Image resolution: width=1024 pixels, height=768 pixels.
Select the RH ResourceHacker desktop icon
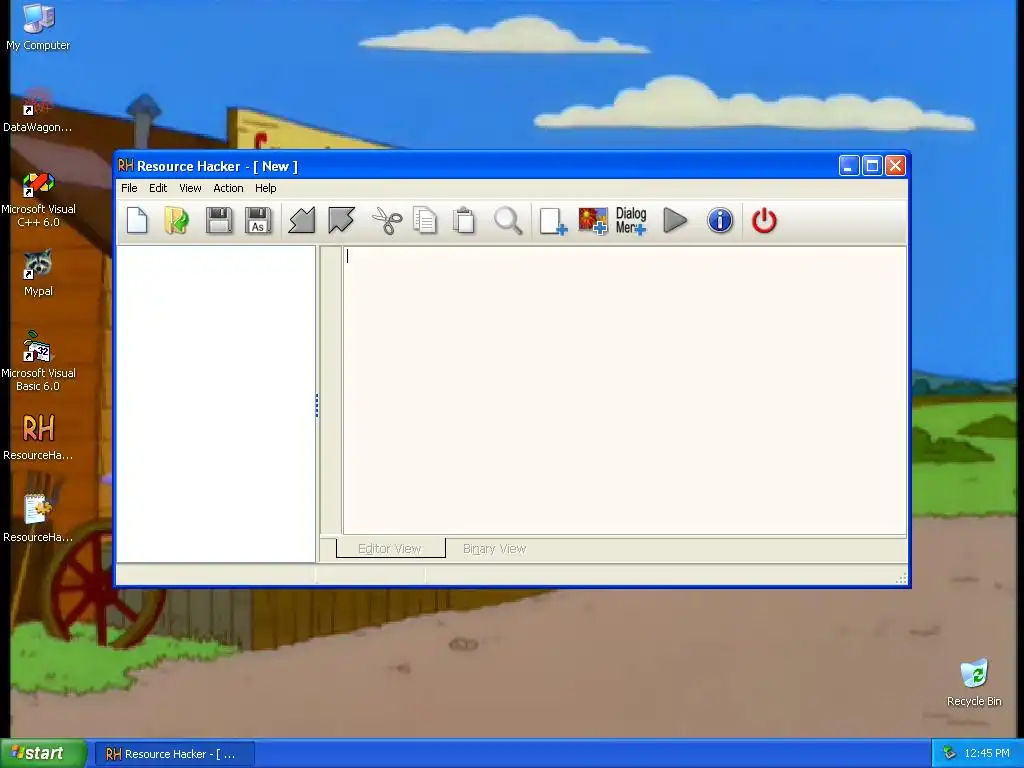click(38, 438)
